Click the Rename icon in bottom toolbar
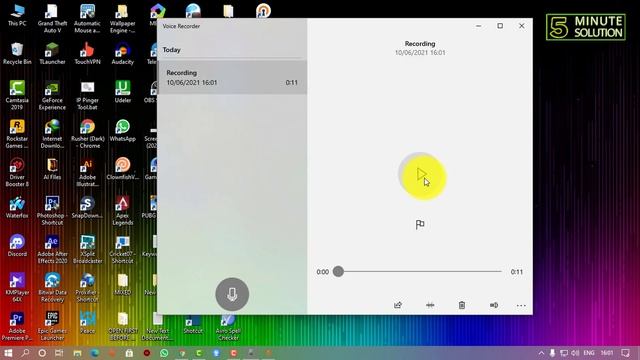 (x=493, y=305)
